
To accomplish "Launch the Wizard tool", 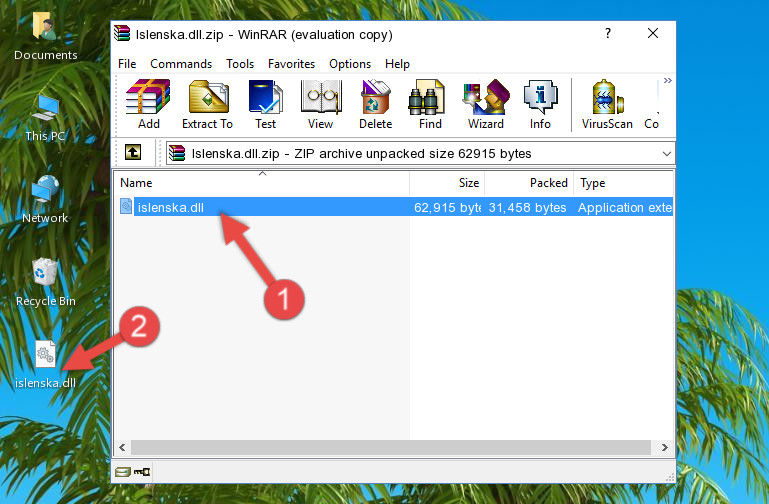I will click(x=486, y=104).
